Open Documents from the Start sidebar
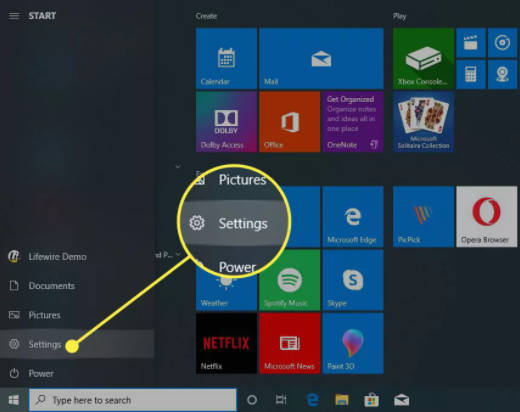The image size is (520, 412). click(77, 286)
